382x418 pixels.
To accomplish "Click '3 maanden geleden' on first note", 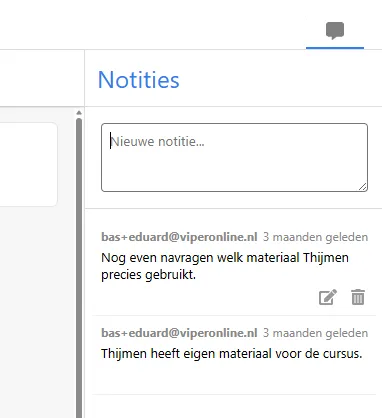I will point(315,237).
